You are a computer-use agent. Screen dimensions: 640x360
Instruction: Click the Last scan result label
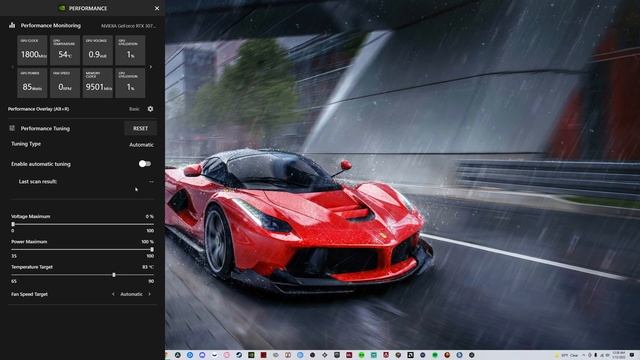[x=38, y=182]
